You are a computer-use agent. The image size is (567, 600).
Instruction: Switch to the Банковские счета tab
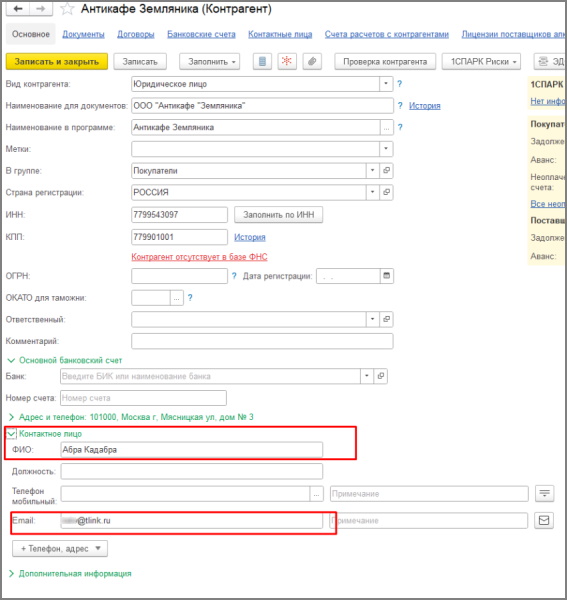[201, 34]
